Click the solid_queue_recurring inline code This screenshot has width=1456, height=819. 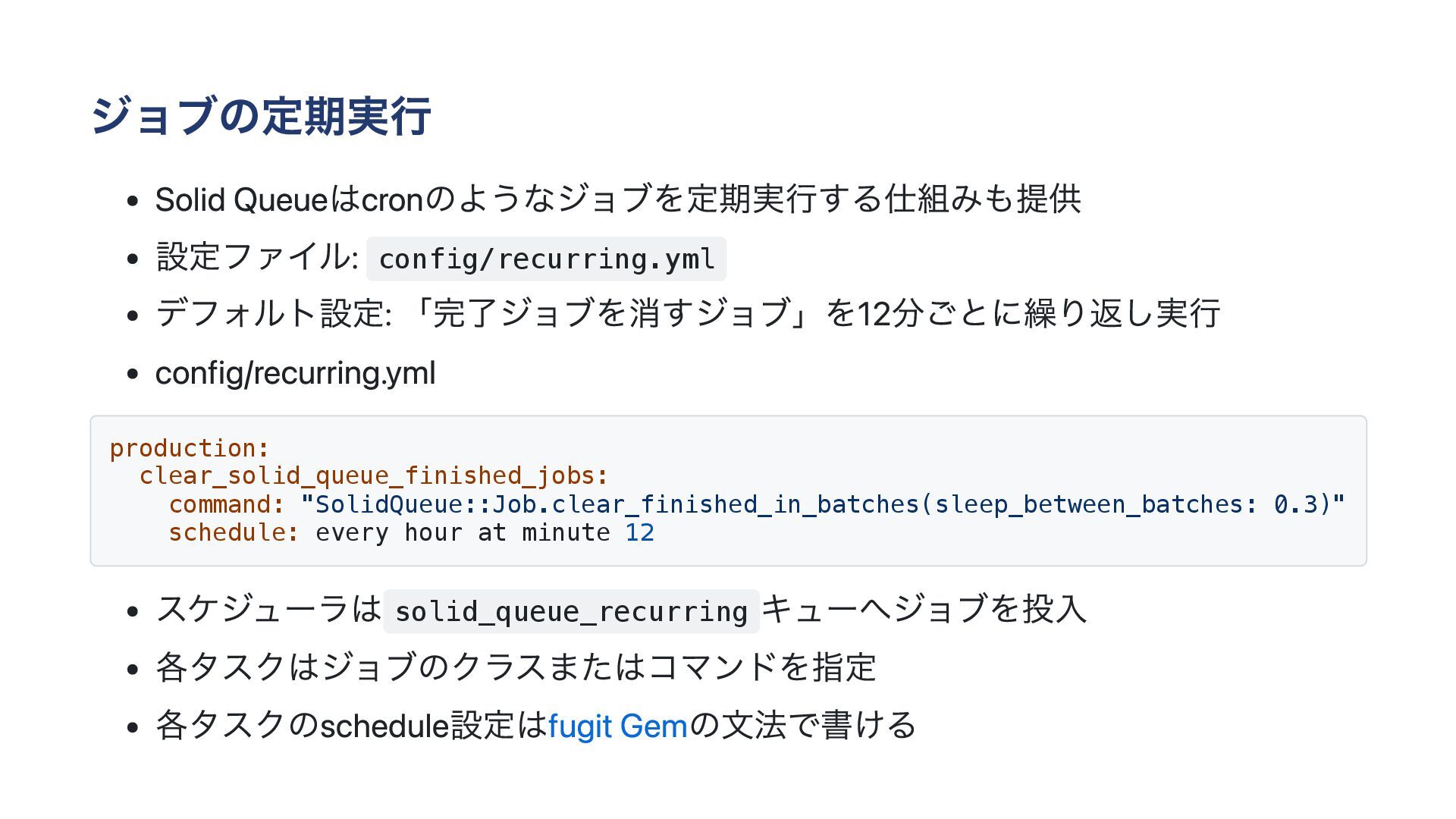coord(571,611)
